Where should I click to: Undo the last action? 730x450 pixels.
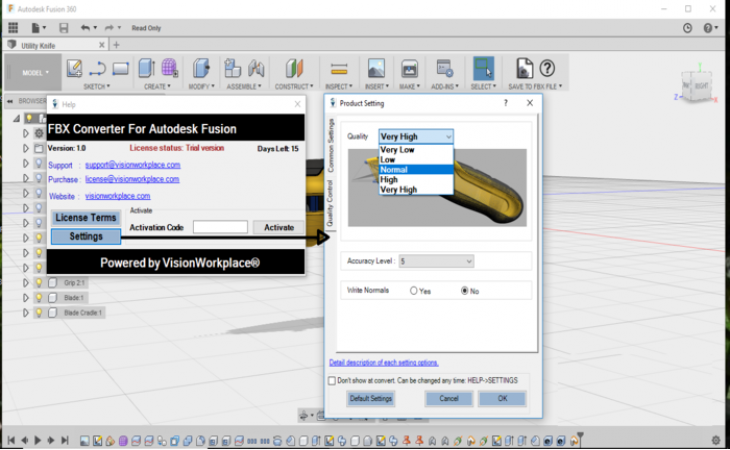(x=85, y=28)
